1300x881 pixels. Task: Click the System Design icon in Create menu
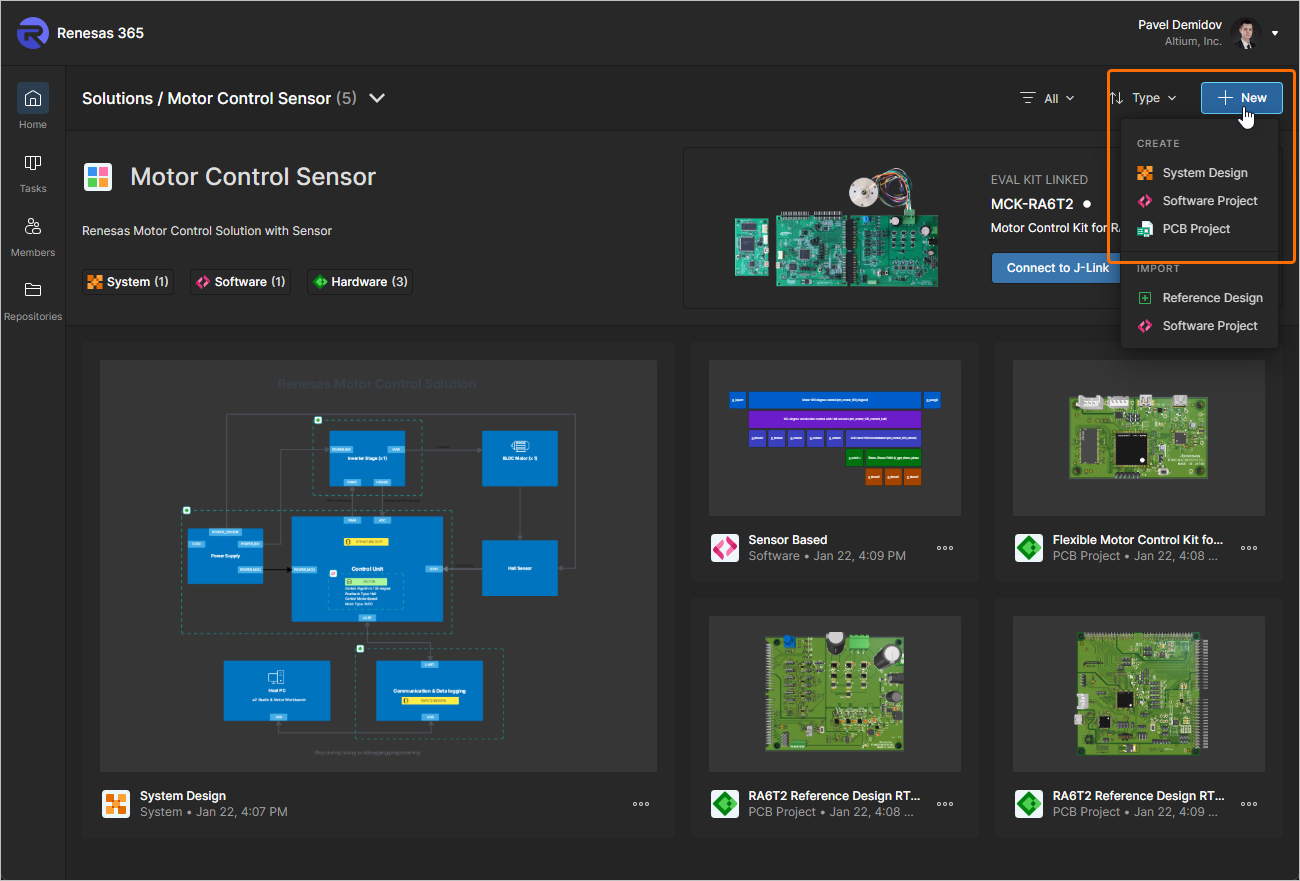click(x=1145, y=173)
